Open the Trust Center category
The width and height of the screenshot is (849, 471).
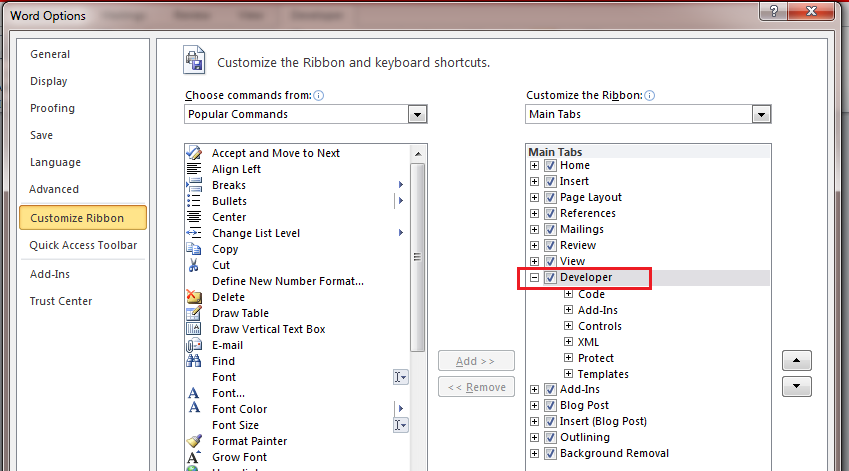(61, 301)
